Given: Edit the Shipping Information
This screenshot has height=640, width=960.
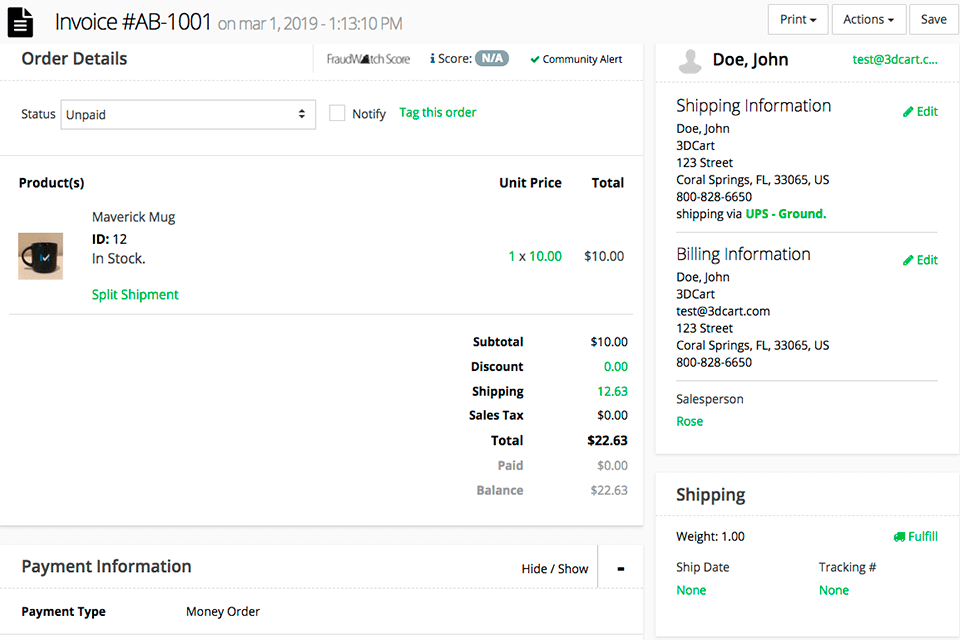Looking at the screenshot, I should 920,112.
